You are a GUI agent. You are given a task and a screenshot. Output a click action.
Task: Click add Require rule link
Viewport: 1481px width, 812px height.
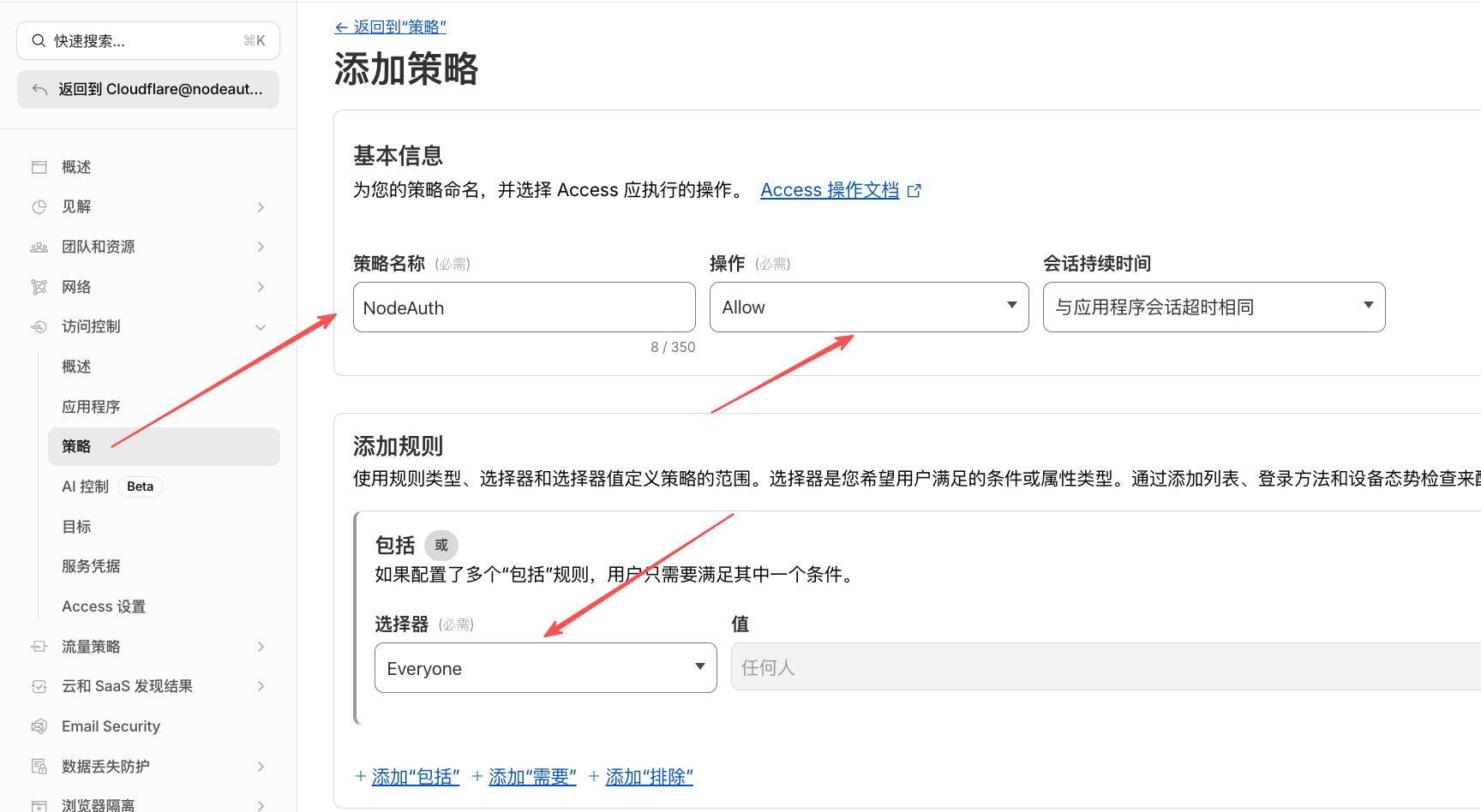(531, 777)
